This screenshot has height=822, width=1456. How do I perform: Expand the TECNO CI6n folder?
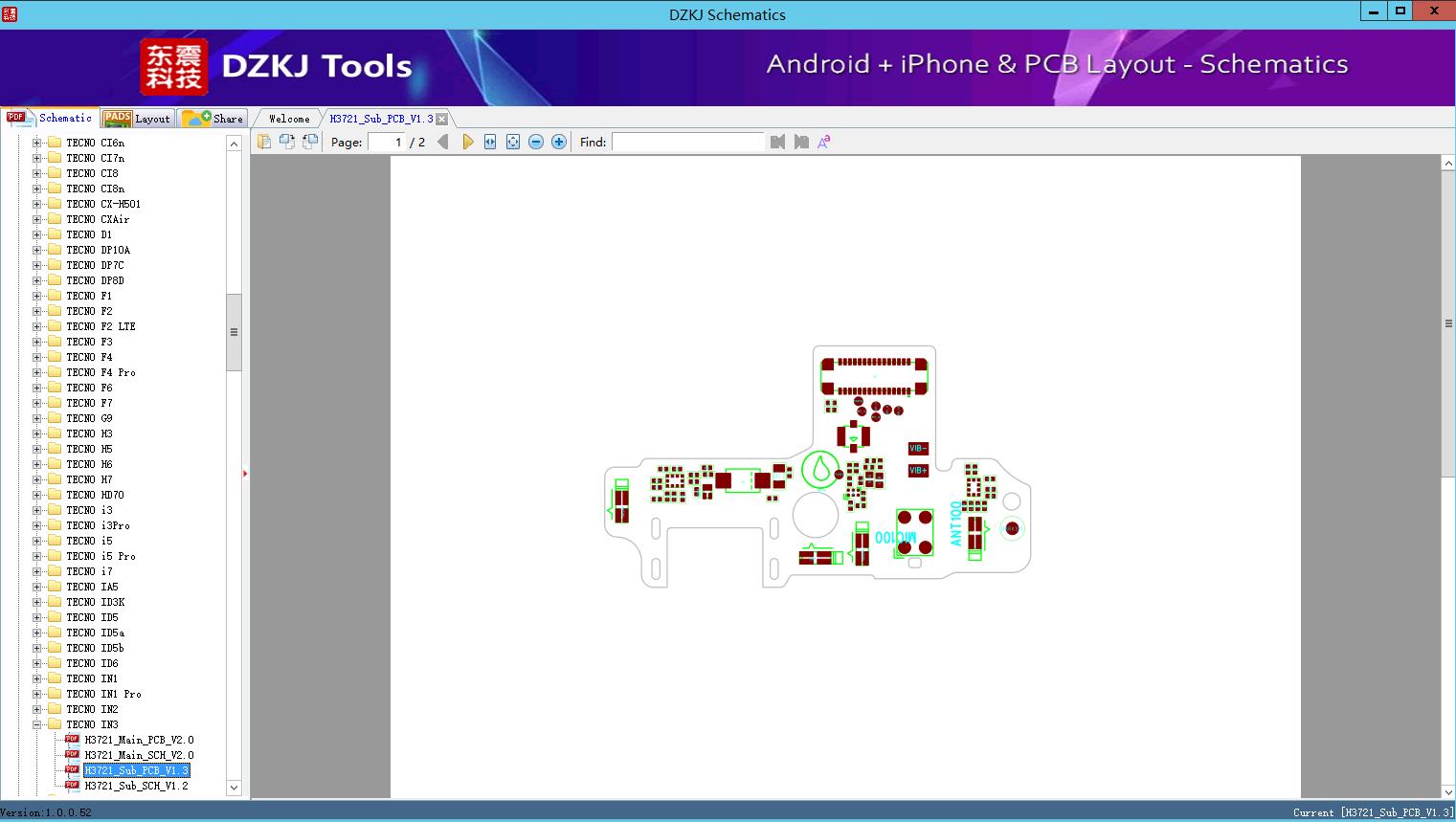coord(36,143)
